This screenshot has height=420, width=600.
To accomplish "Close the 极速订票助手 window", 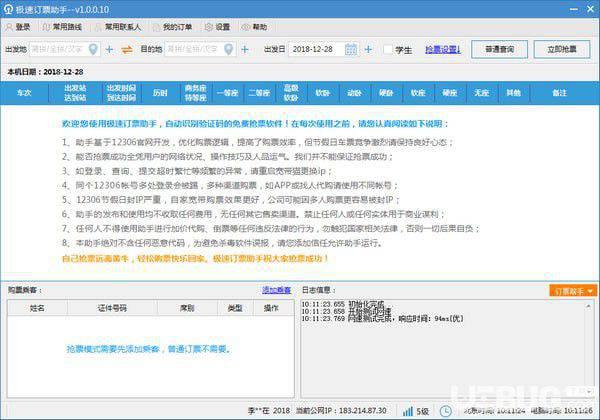I will [x=590, y=9].
